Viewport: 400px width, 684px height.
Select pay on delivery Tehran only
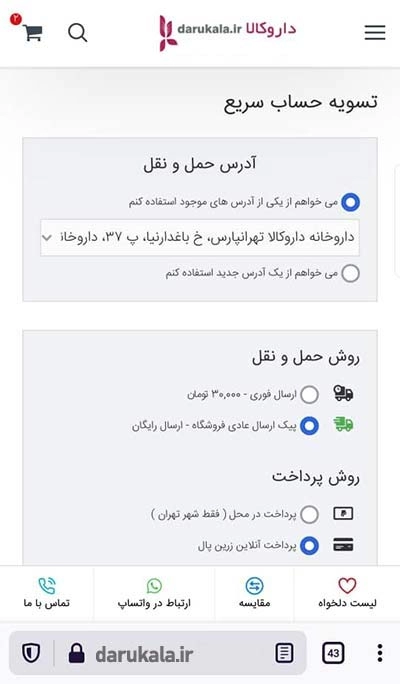tap(309, 514)
